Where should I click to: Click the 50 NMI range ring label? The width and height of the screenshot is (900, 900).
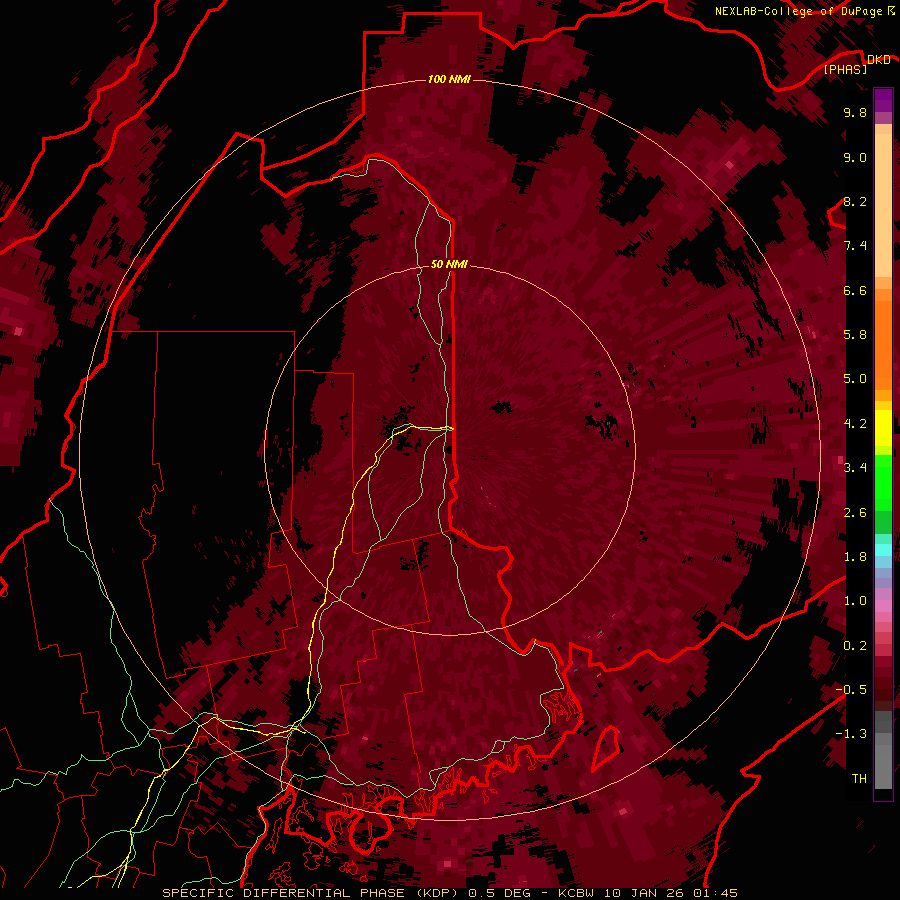(x=449, y=264)
